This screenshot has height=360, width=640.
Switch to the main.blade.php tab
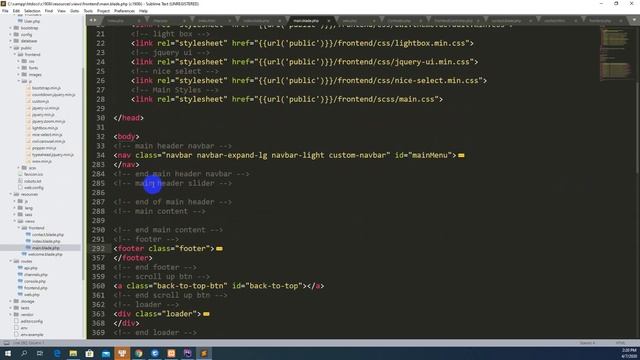click(306, 20)
